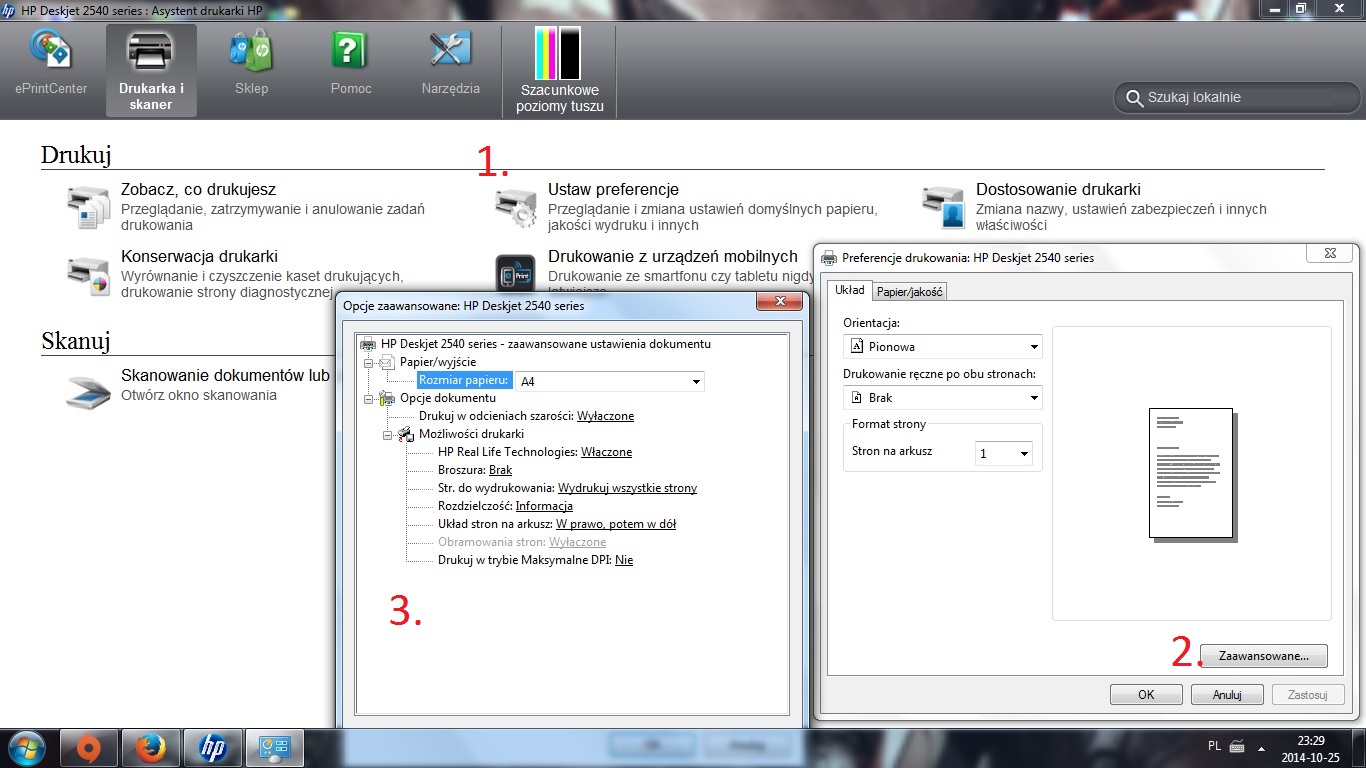The width and height of the screenshot is (1366, 768).
Task: Click the Dostosowanie drukarki icon
Action: tap(943, 208)
